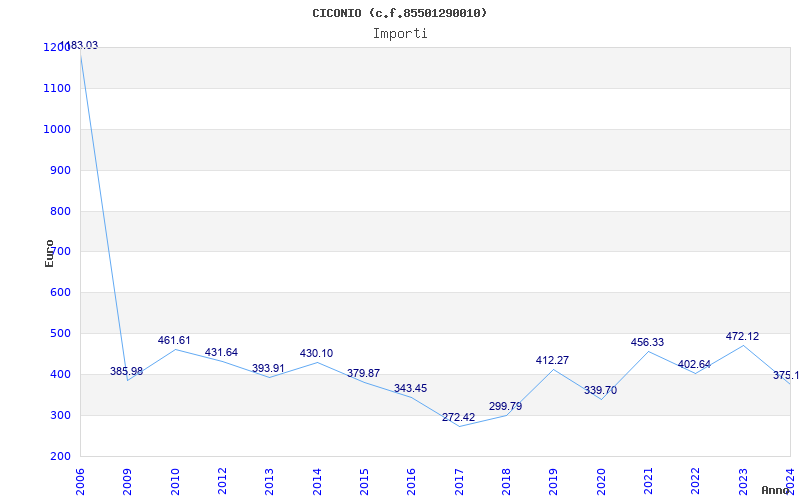Click the 431.64 data label
The height and width of the screenshot is (500, 800).
(x=221, y=353)
